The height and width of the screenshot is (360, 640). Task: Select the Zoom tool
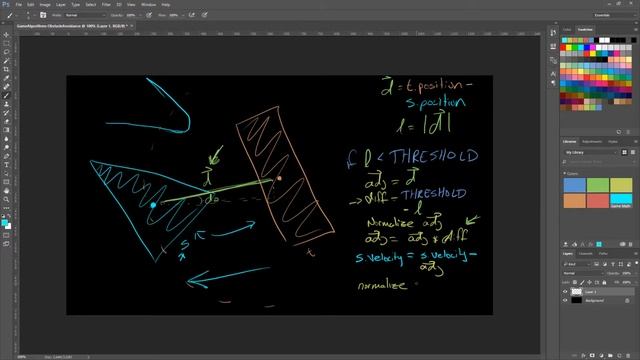pos(6,199)
